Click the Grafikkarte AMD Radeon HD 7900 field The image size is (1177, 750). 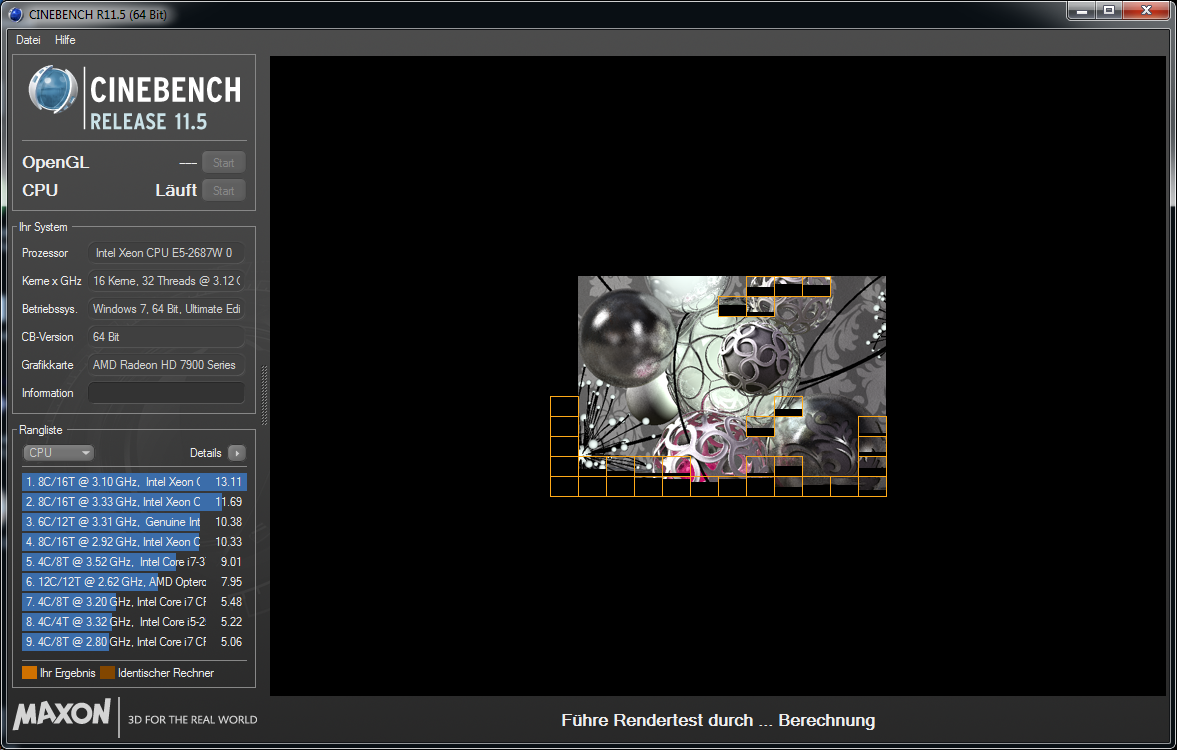click(x=166, y=365)
